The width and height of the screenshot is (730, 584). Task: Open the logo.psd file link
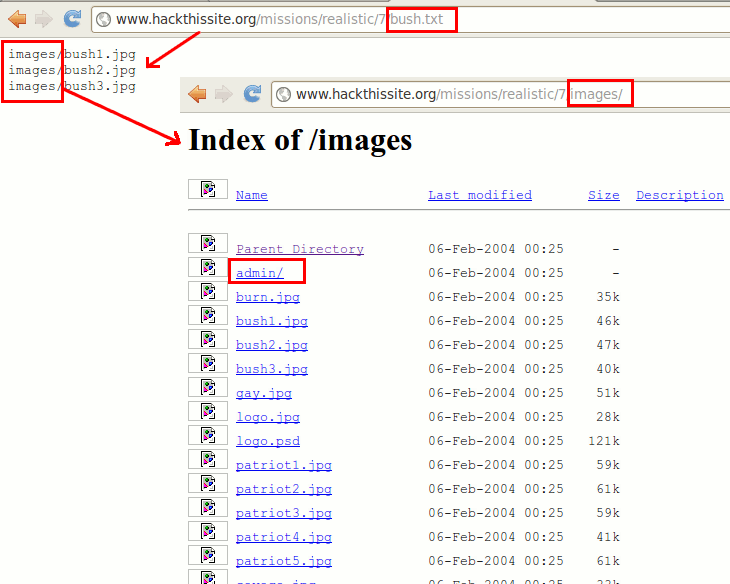(x=267, y=441)
